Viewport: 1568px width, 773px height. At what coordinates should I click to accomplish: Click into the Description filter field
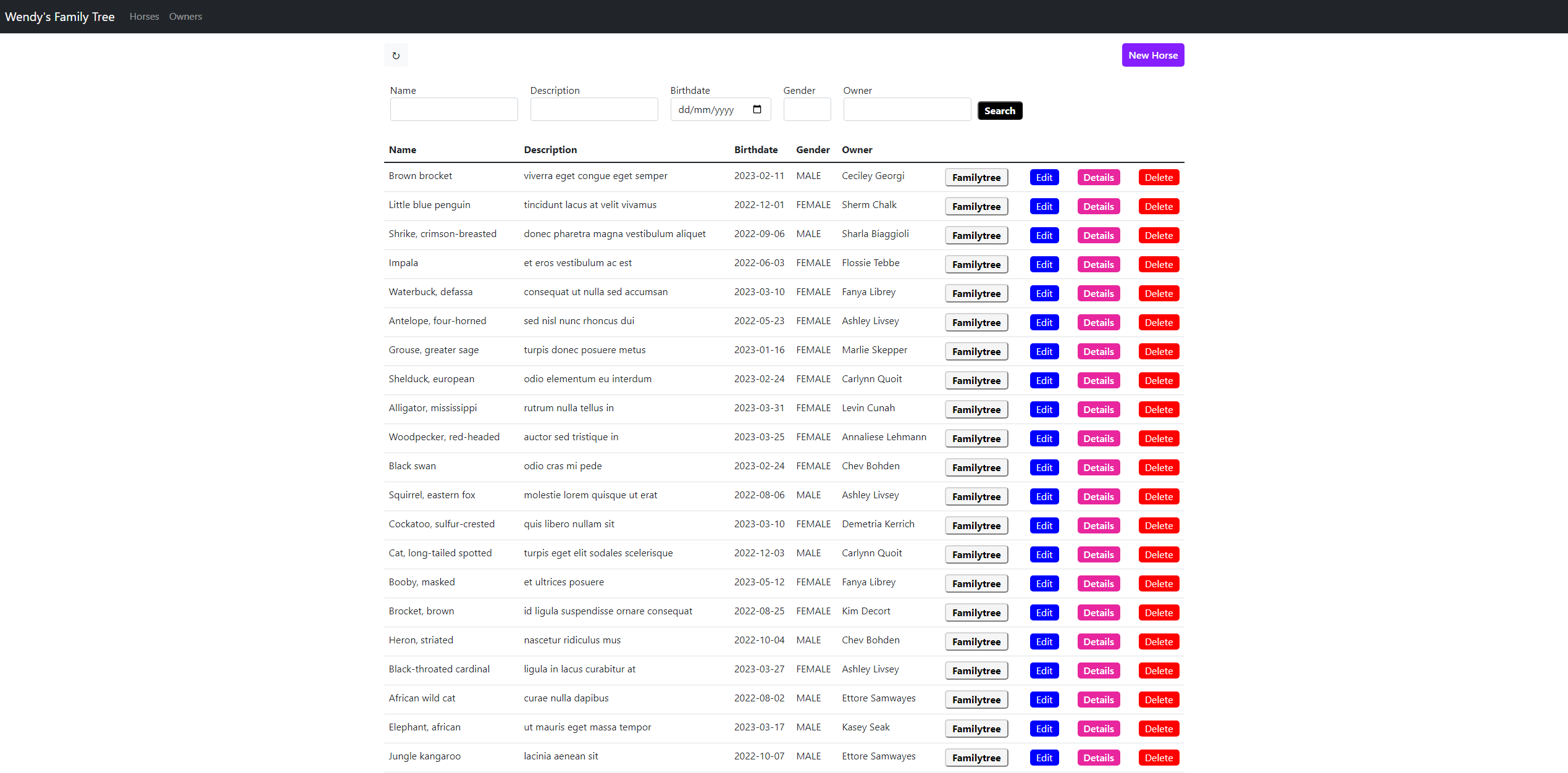tap(593, 109)
